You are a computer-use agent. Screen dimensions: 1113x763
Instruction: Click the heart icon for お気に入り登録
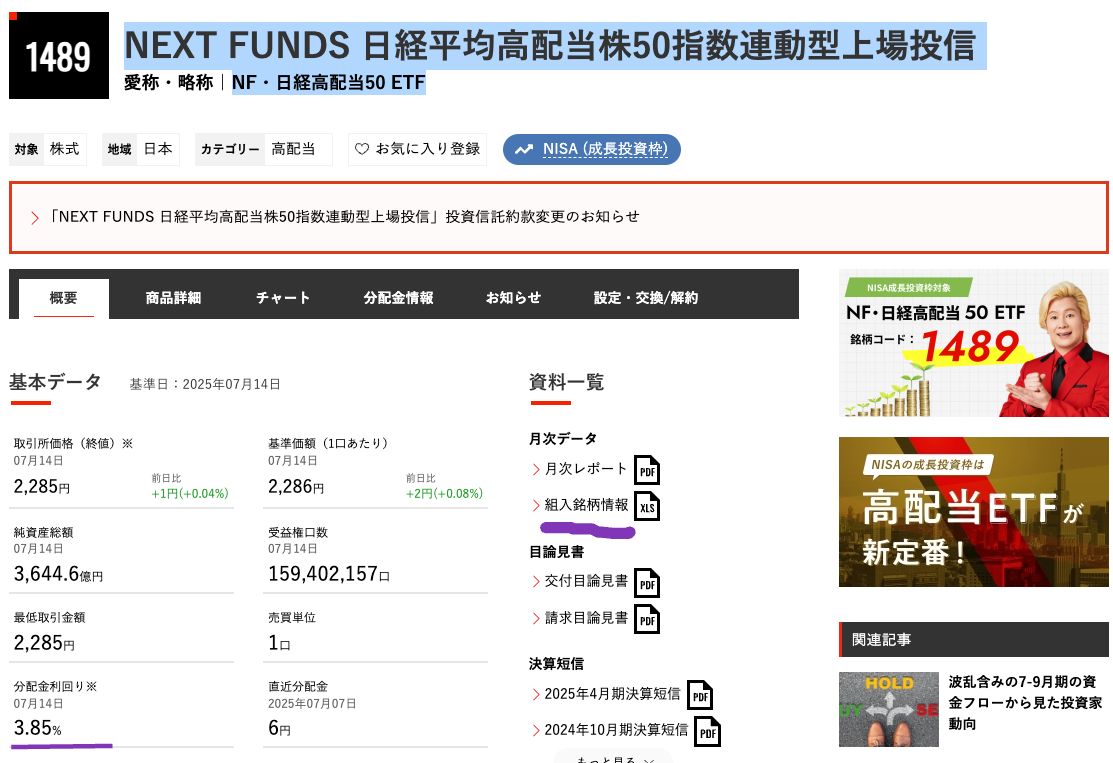362,149
